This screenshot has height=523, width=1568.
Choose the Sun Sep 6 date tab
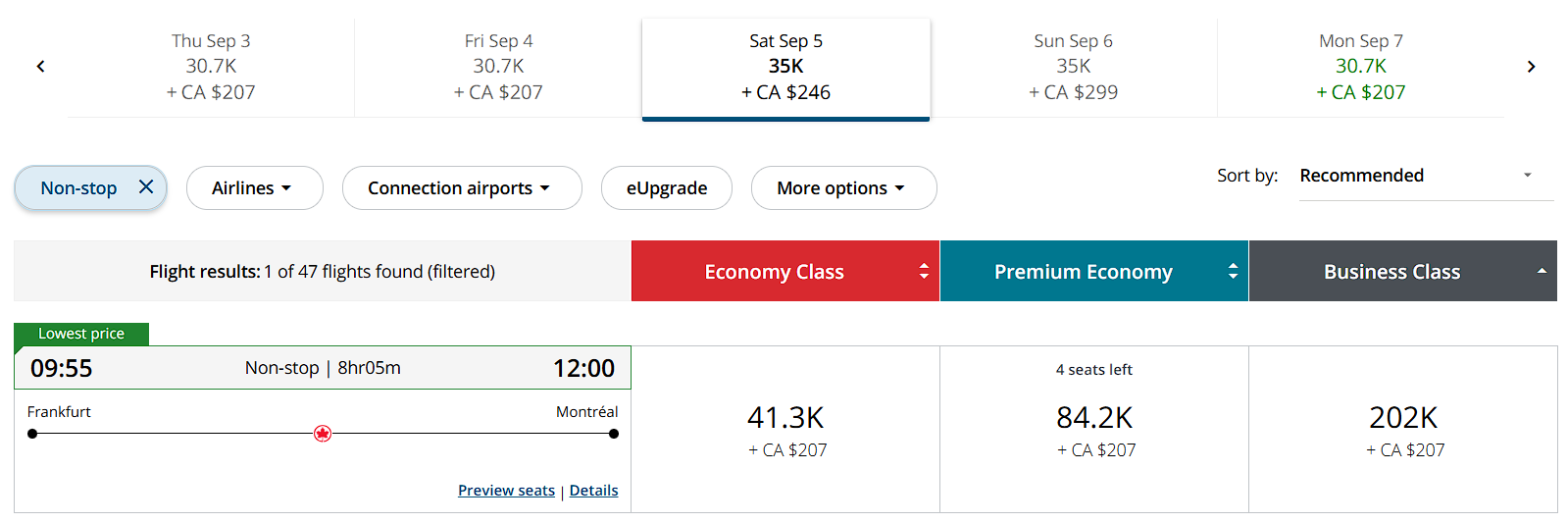pos(1073,67)
